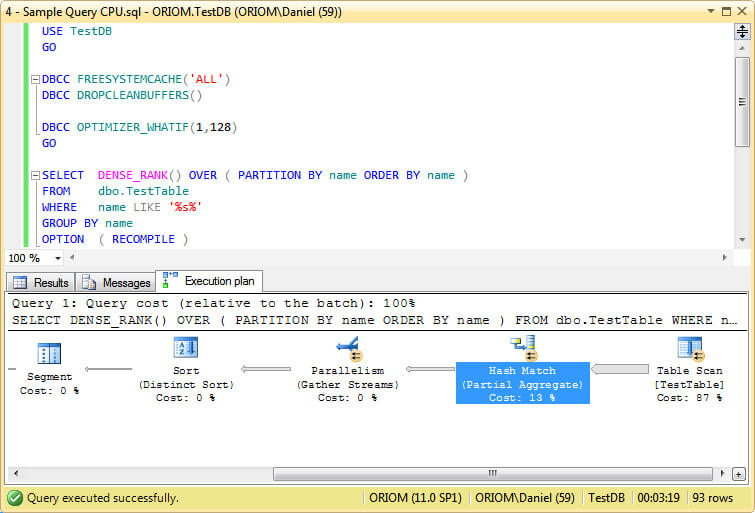Viewport: 755px width, 513px height.
Task: Open the active files dropdown arrow in title bar
Action: coord(711,11)
